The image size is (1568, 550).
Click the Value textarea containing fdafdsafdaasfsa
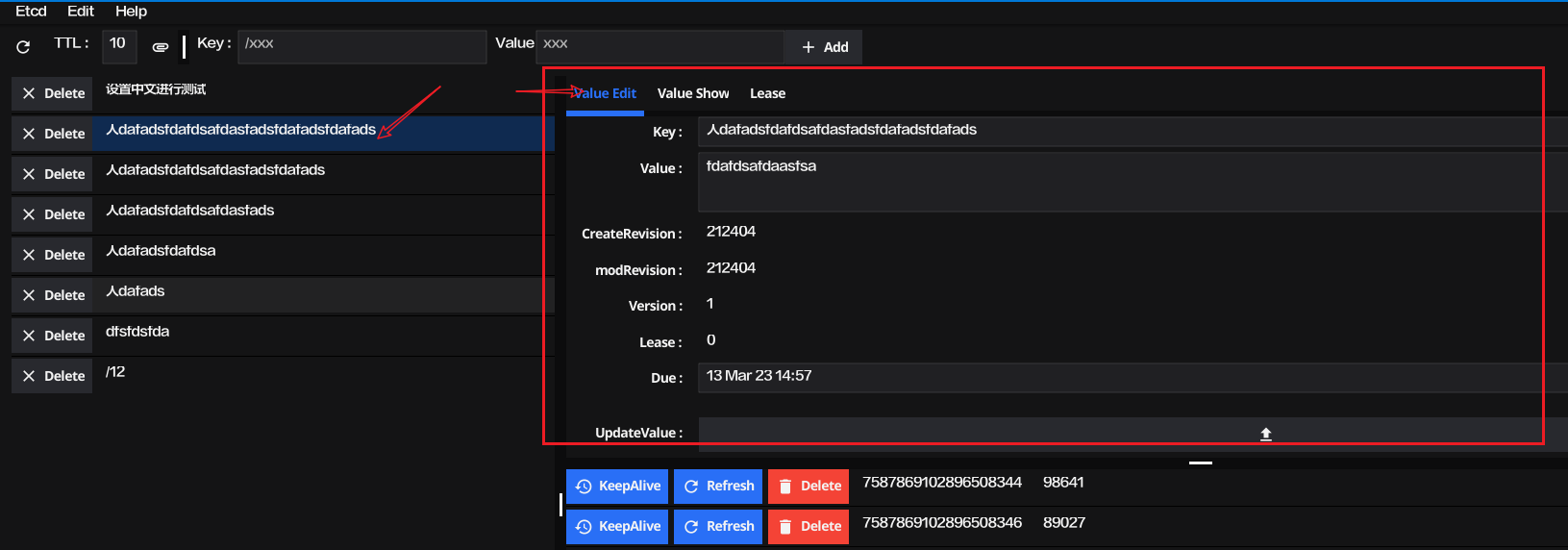1132,182
